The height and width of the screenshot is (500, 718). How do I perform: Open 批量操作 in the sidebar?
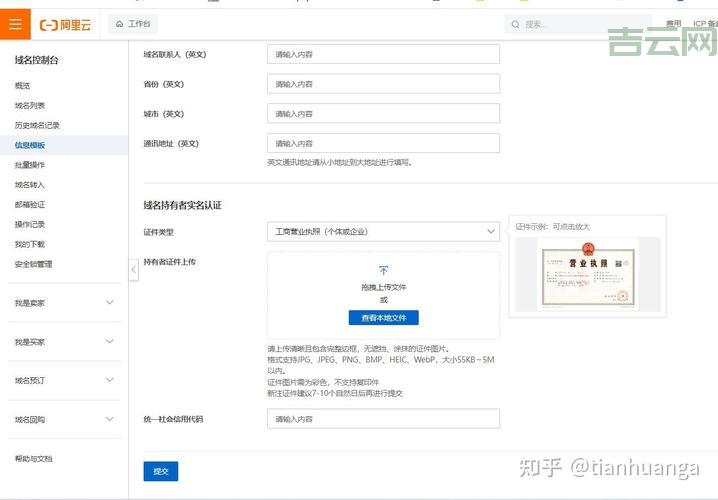(x=30, y=165)
